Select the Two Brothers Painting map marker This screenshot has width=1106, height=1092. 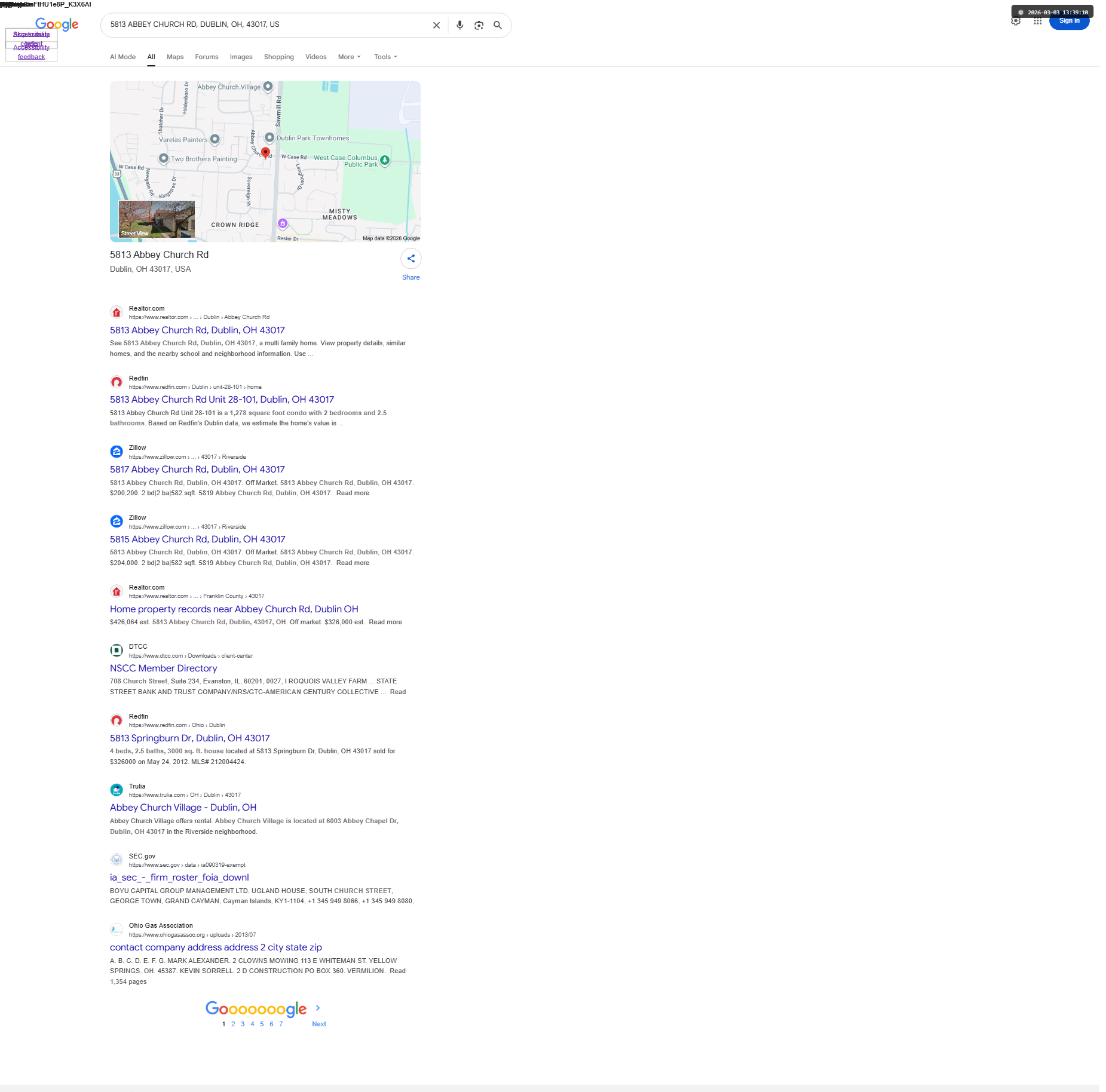point(164,158)
